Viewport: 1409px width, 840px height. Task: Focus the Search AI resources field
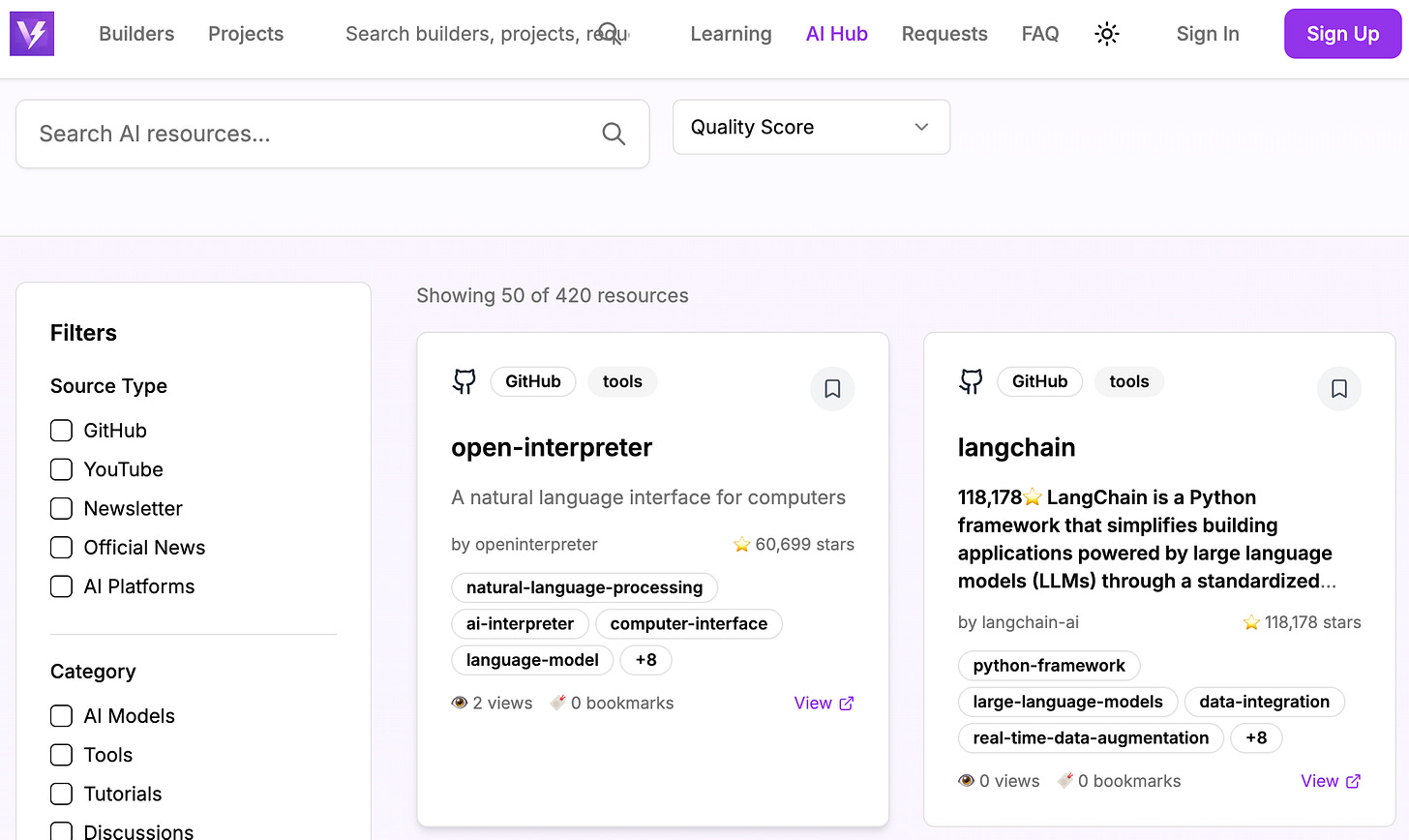333,134
